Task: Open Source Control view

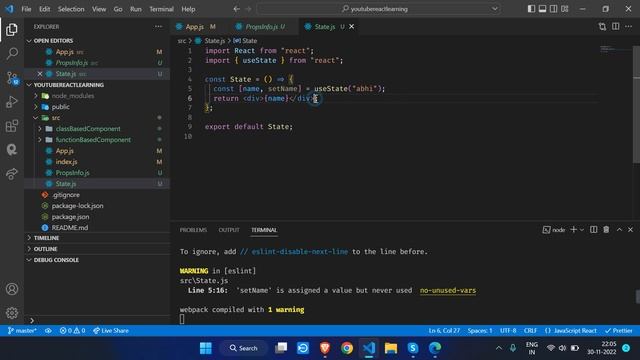Action: click(x=12, y=78)
